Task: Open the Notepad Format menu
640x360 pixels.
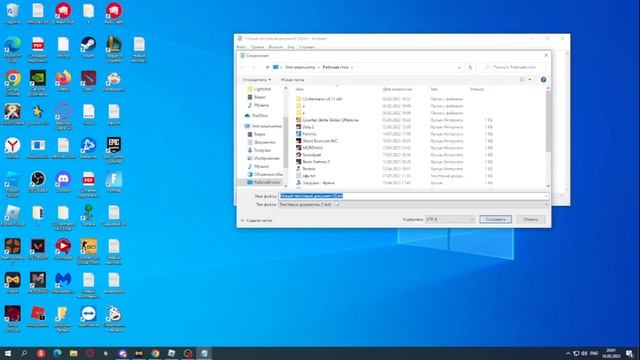Action: pos(276,47)
